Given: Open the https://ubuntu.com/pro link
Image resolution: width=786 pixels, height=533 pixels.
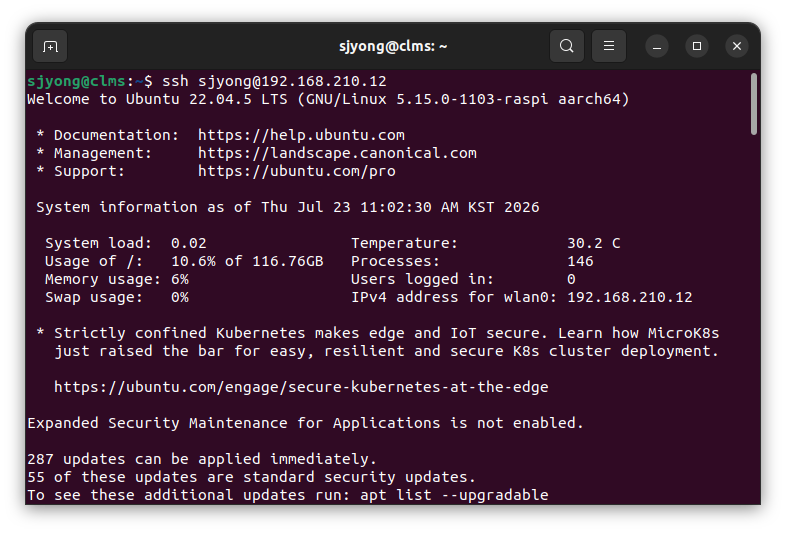Looking at the screenshot, I should point(297,171).
